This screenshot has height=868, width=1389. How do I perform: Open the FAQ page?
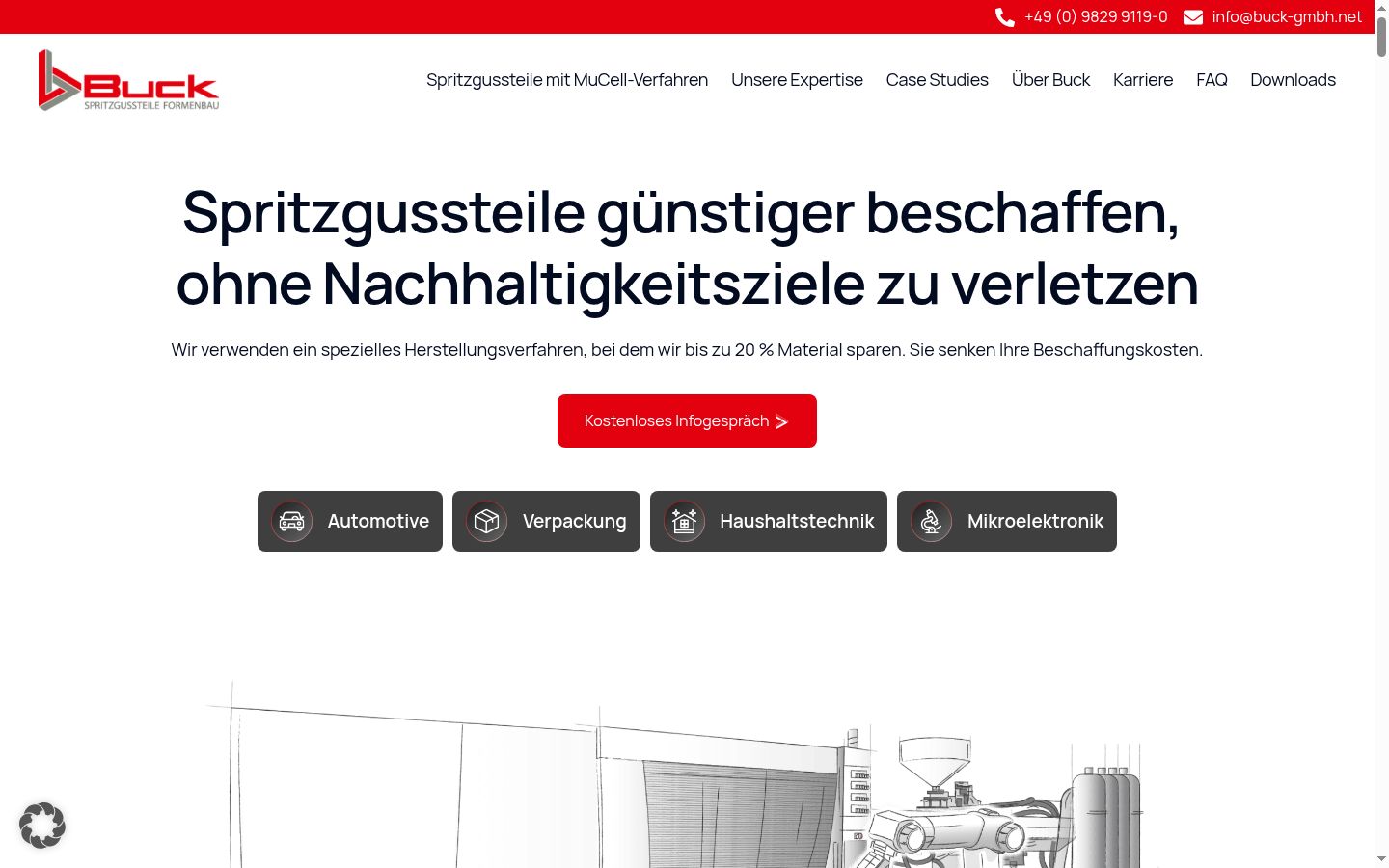[1212, 80]
